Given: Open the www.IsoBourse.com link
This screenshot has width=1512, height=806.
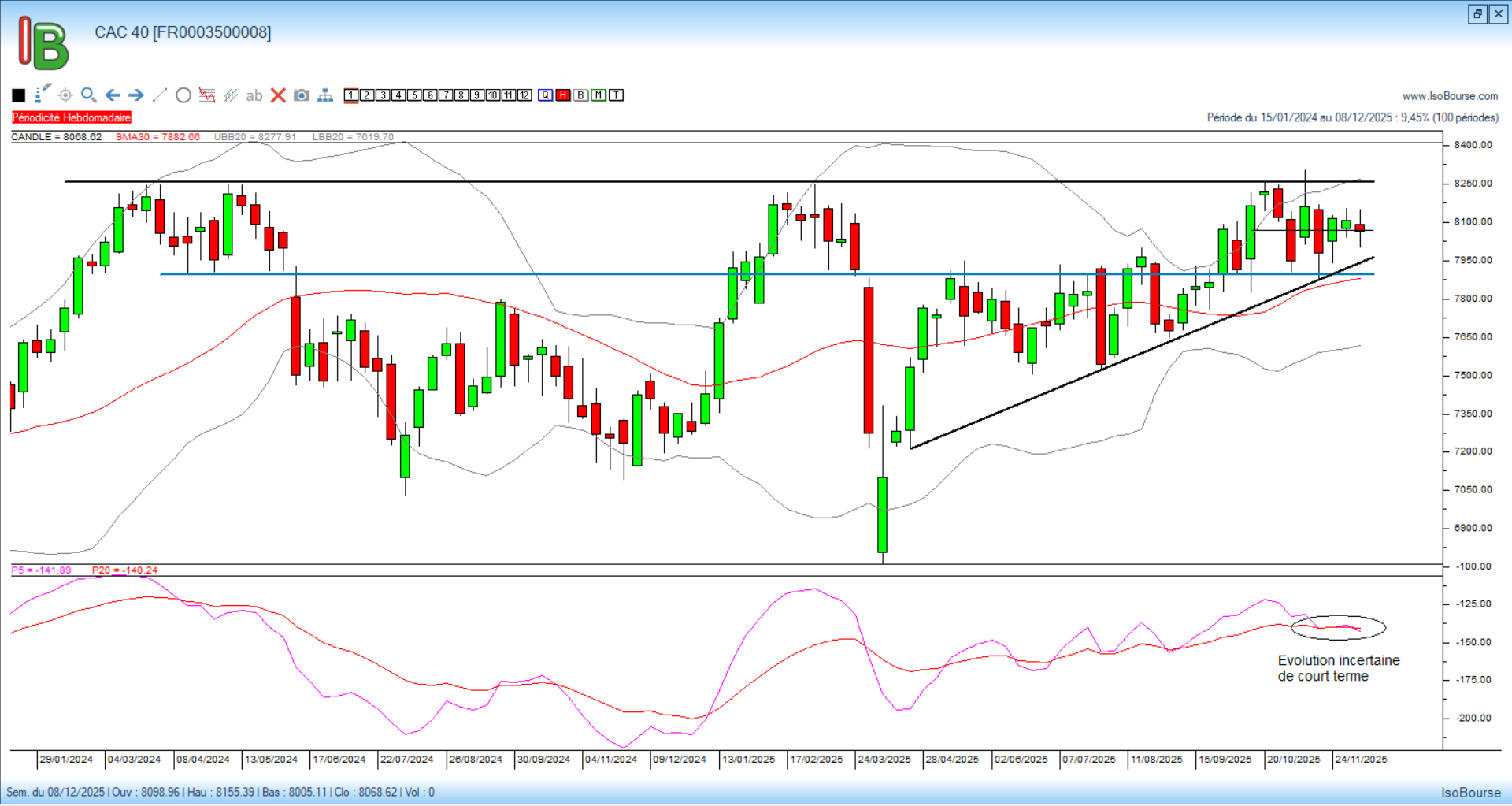Looking at the screenshot, I should click(x=1450, y=96).
